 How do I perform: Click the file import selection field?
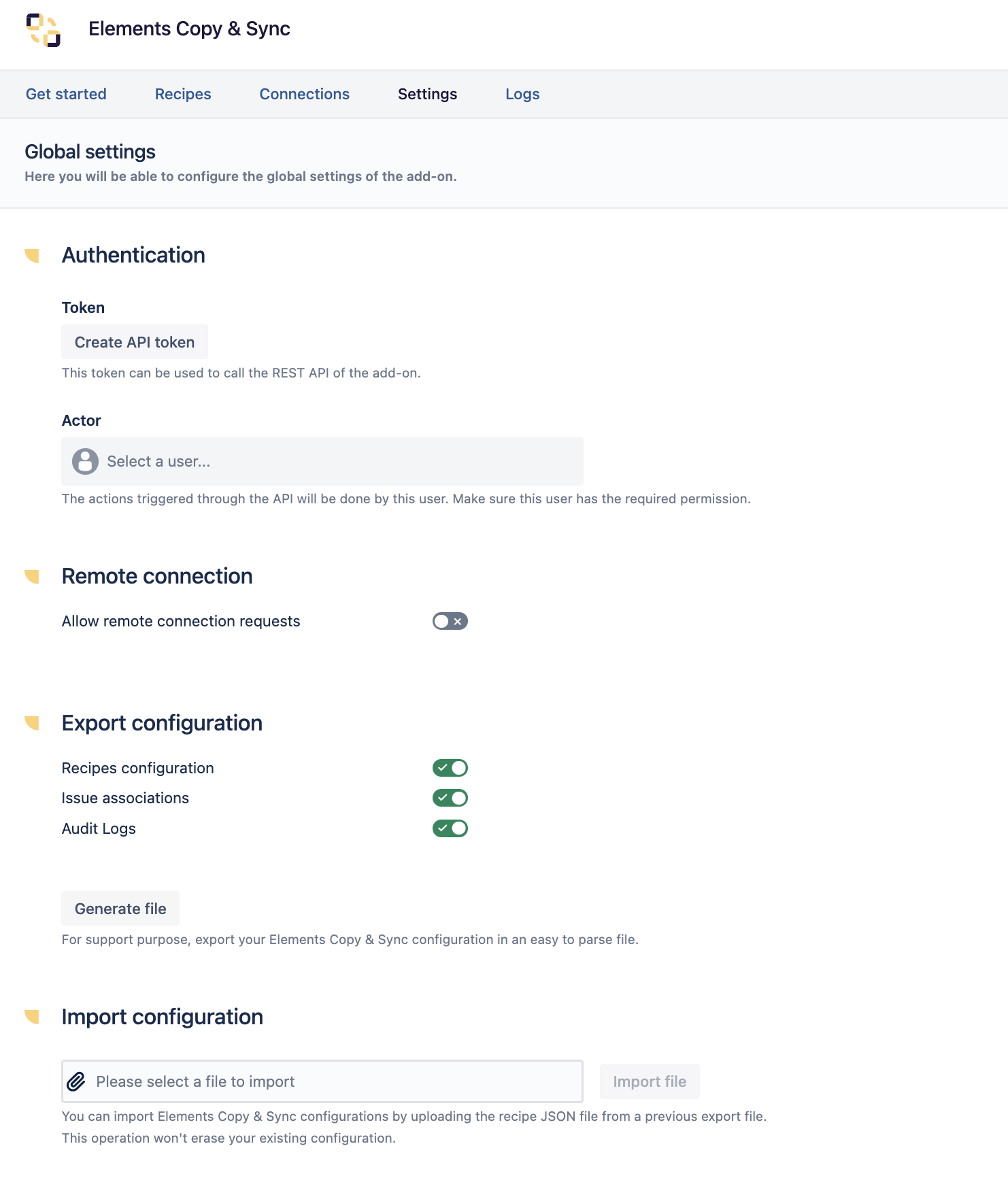tap(322, 1081)
